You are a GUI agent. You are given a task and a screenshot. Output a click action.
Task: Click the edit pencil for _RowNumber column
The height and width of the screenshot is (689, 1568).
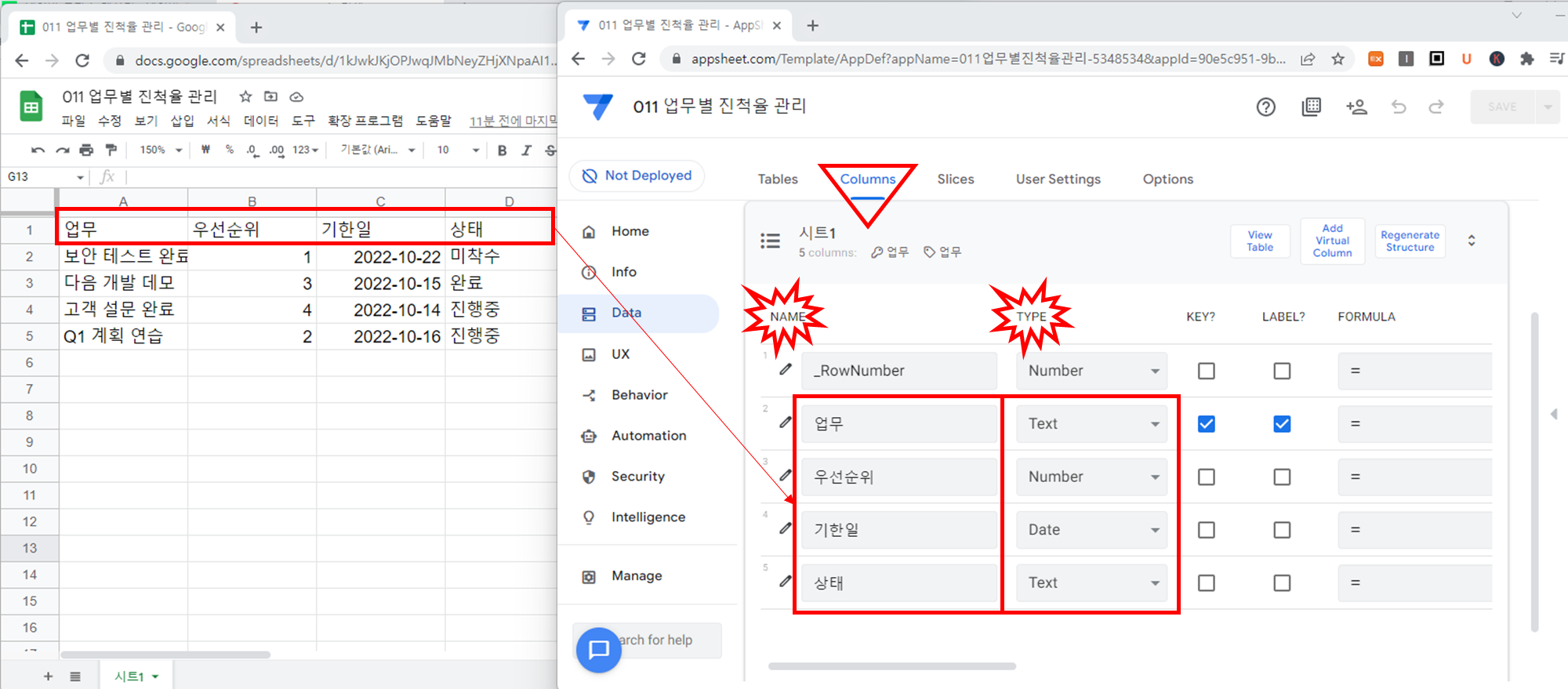point(786,369)
